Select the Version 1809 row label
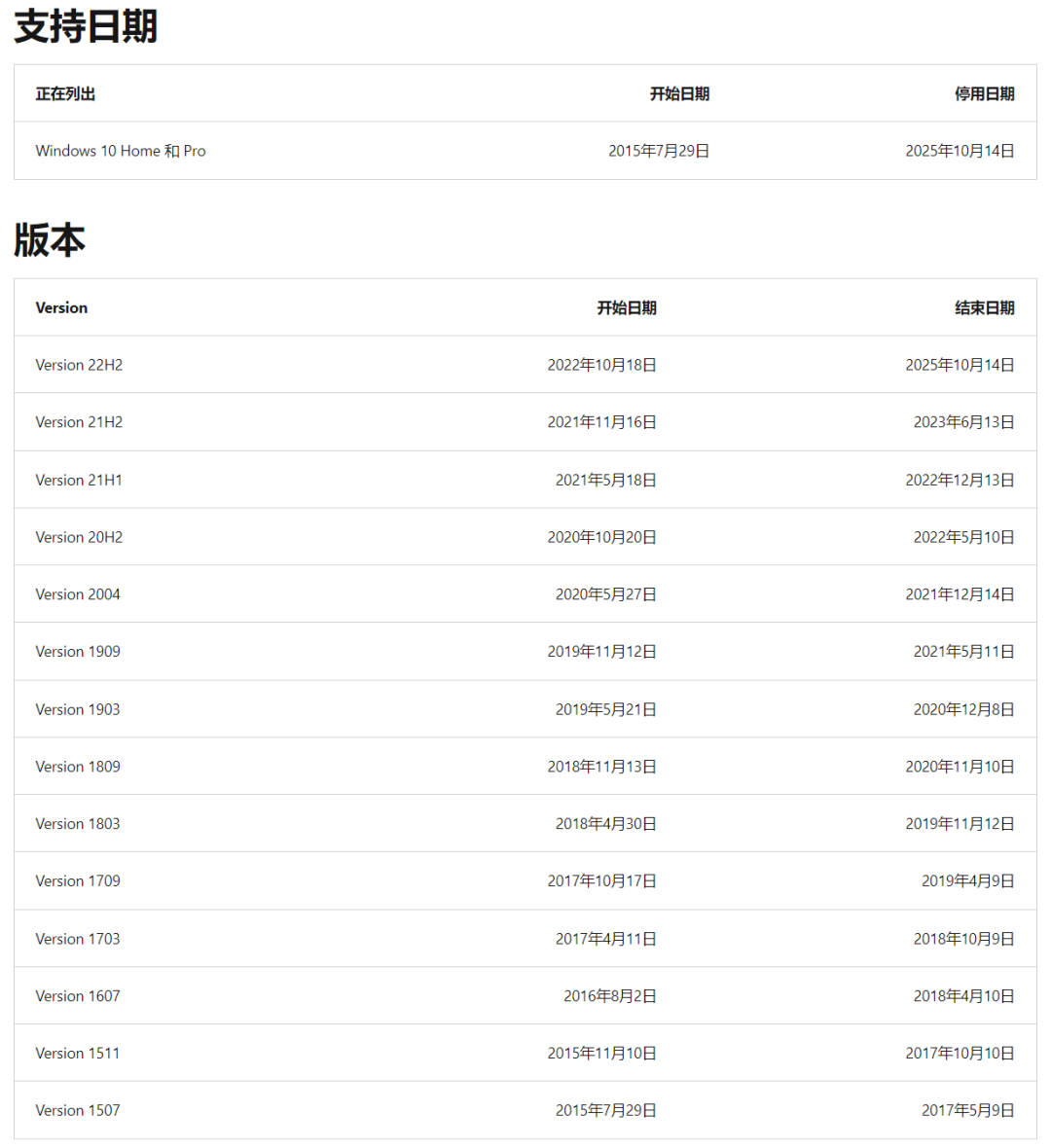Image resolution: width=1051 pixels, height=1148 pixels. point(78,766)
